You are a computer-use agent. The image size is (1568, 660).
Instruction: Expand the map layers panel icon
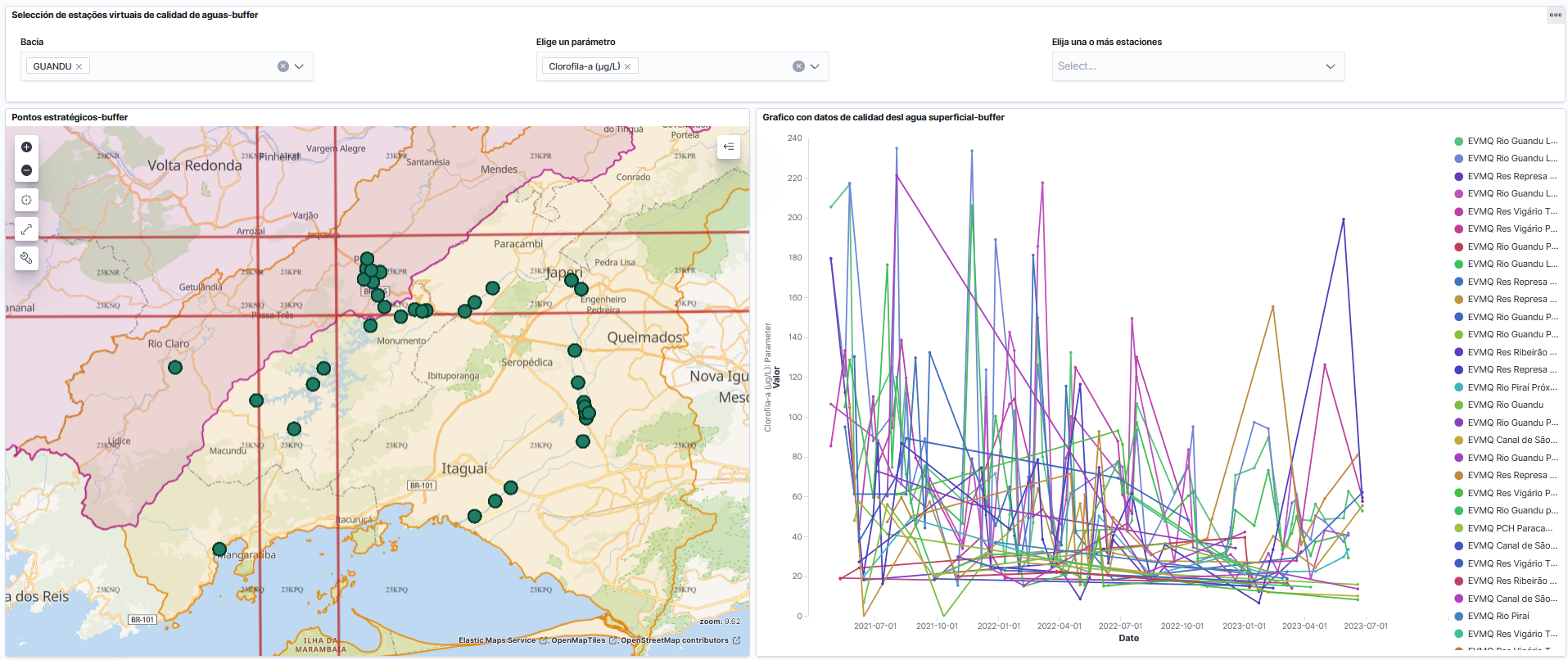click(728, 147)
